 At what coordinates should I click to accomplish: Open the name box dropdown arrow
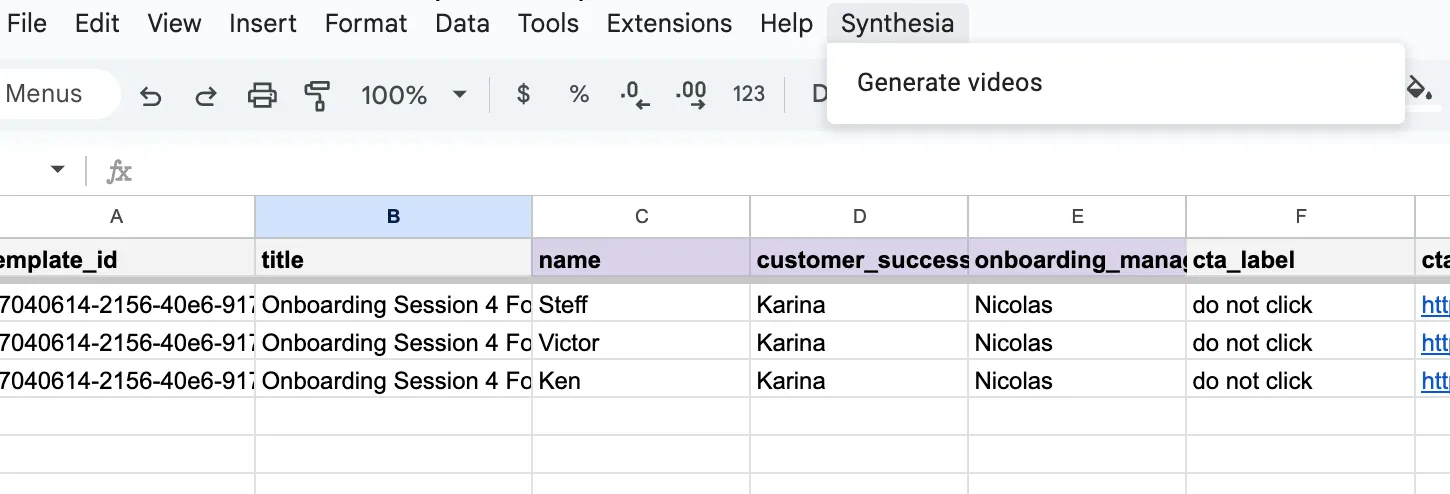[58, 170]
